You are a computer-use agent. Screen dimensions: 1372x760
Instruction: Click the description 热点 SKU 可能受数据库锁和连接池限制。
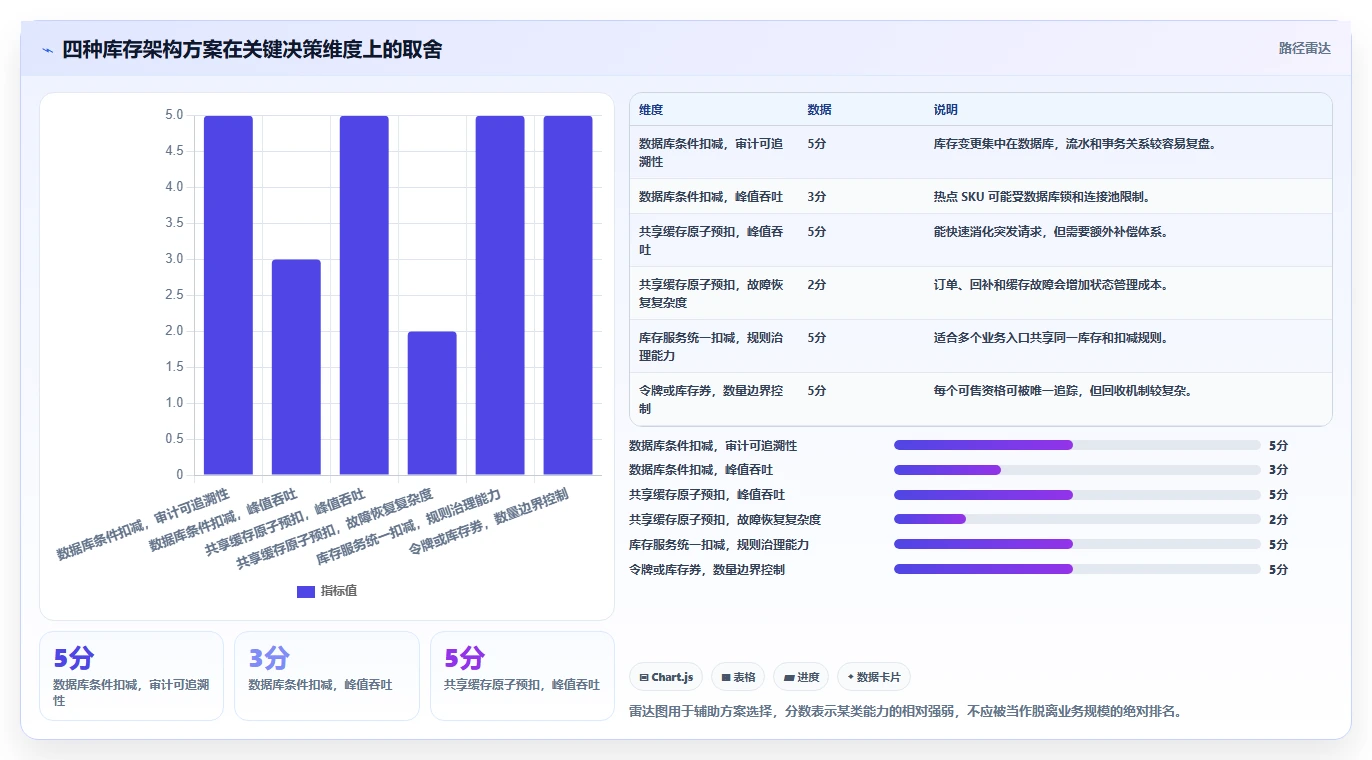click(1042, 197)
